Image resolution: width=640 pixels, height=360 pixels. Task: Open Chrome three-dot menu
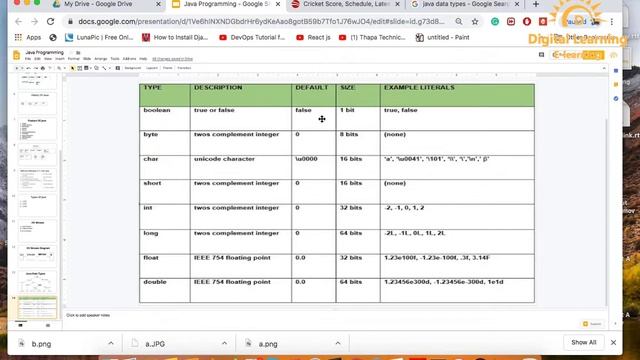coord(611,22)
